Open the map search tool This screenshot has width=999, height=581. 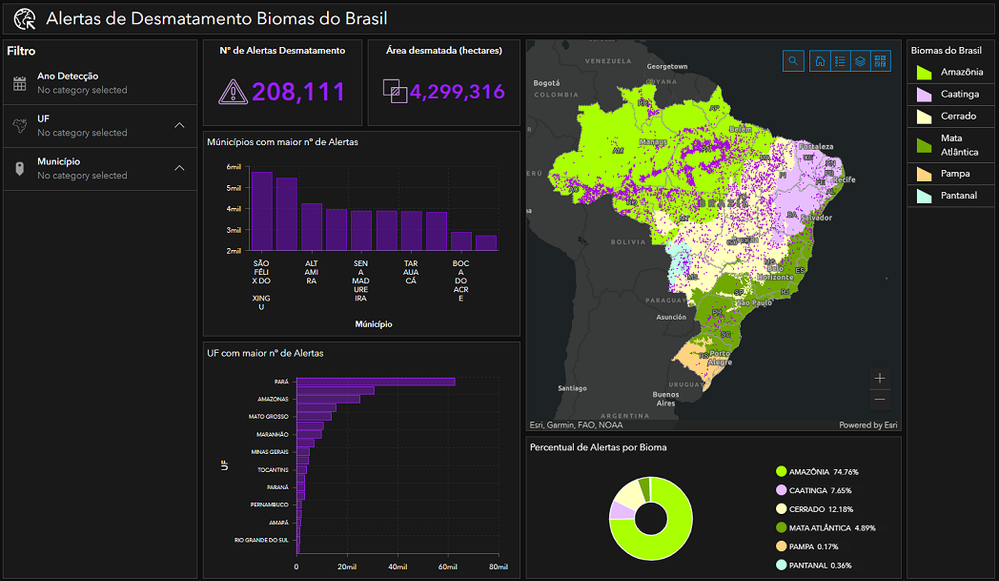(793, 61)
